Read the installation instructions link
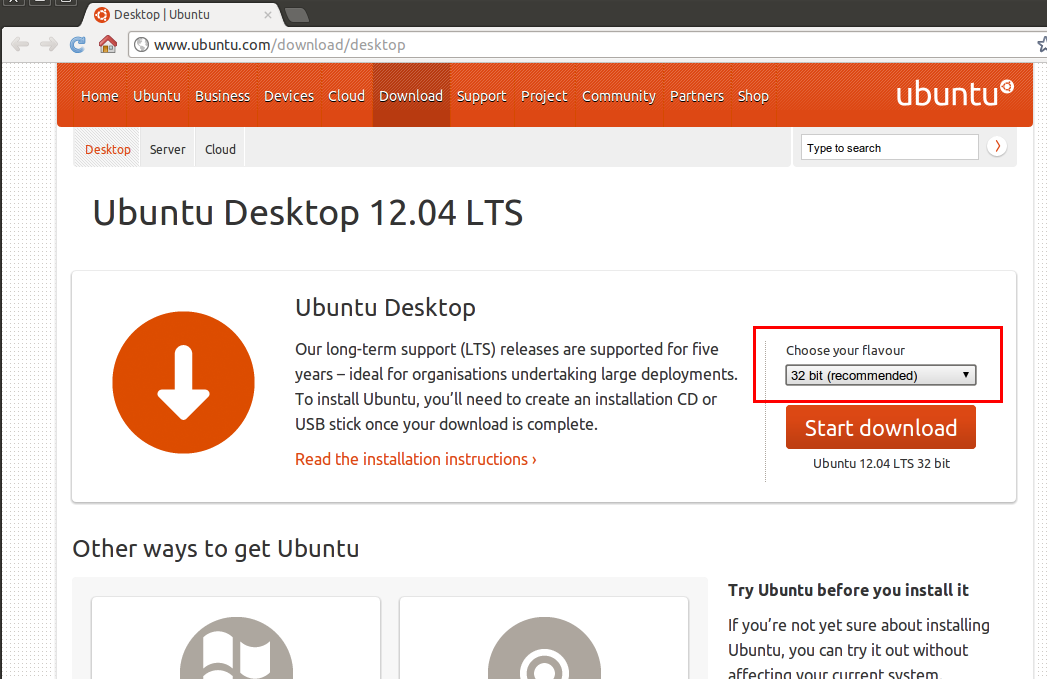1047x679 pixels. pos(415,459)
